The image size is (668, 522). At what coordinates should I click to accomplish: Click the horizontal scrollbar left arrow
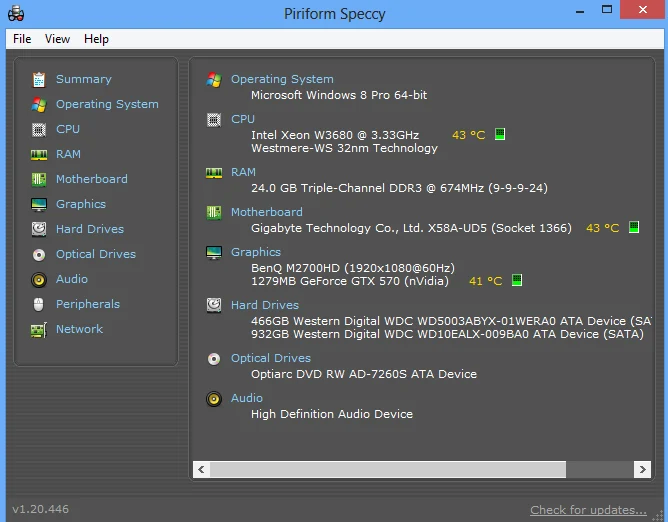(202, 469)
